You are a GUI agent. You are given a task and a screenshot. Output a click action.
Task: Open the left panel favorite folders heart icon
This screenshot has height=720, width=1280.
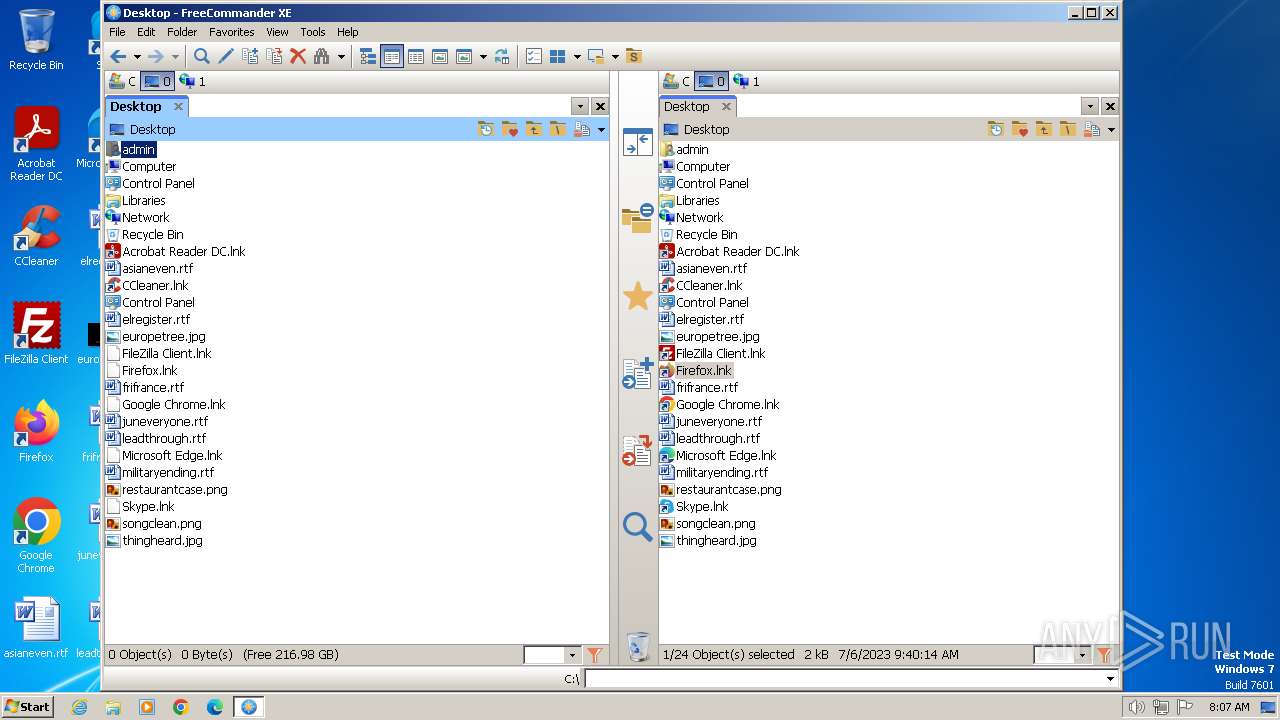click(510, 129)
